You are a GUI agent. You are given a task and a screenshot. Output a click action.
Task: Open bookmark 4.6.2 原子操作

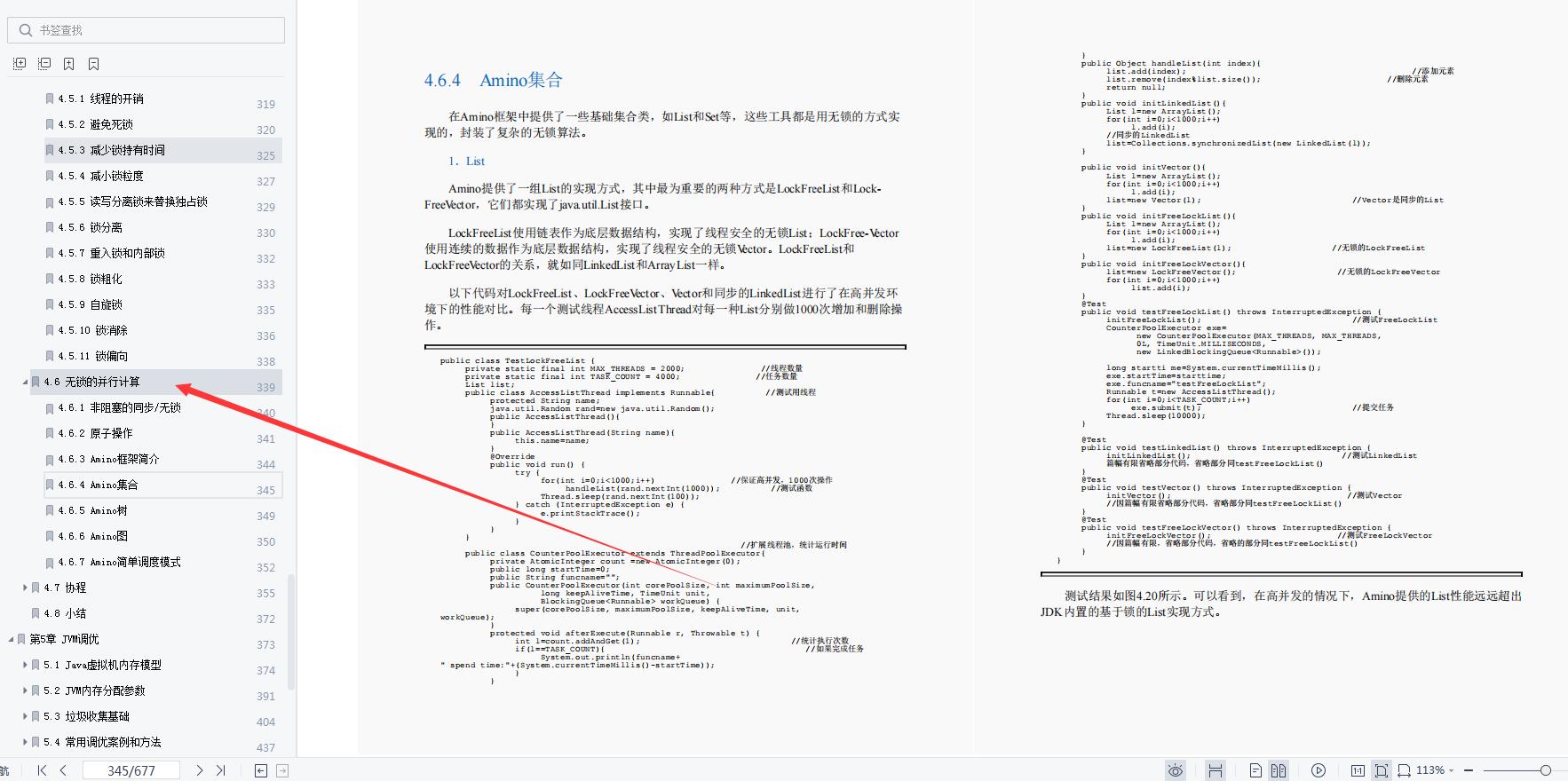coord(95,433)
